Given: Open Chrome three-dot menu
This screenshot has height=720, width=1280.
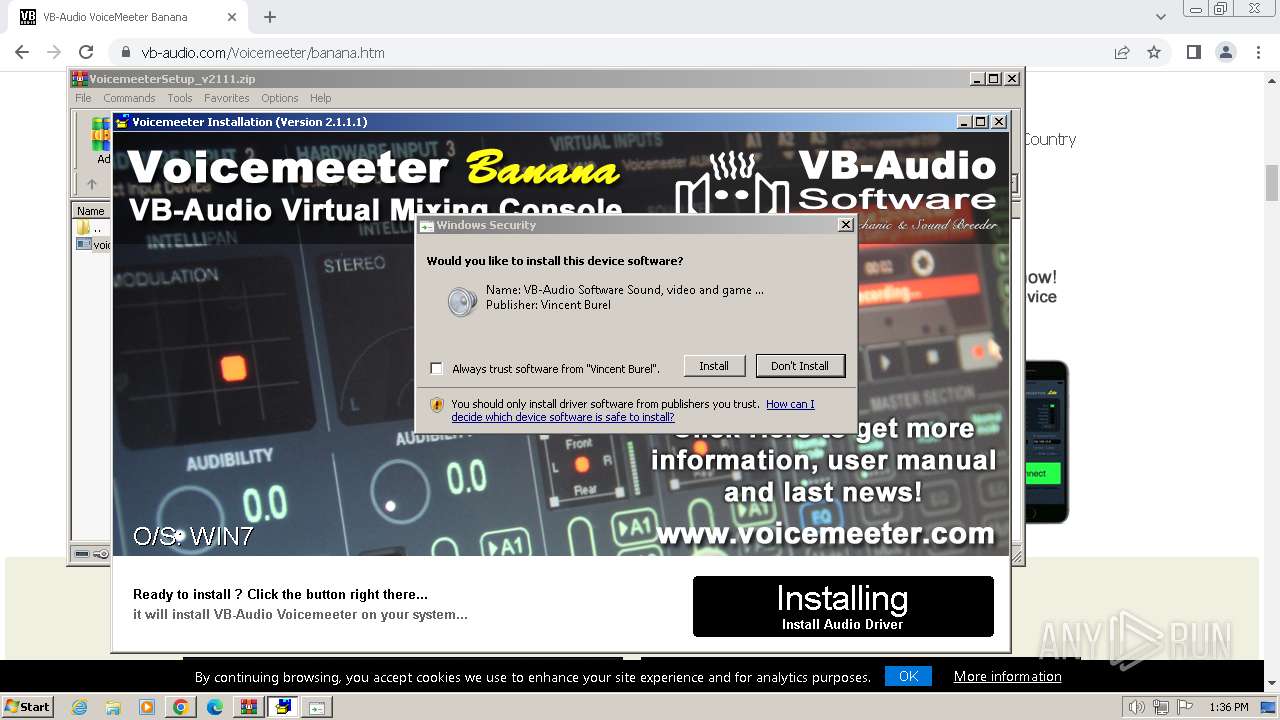Looking at the screenshot, I should (1257, 52).
